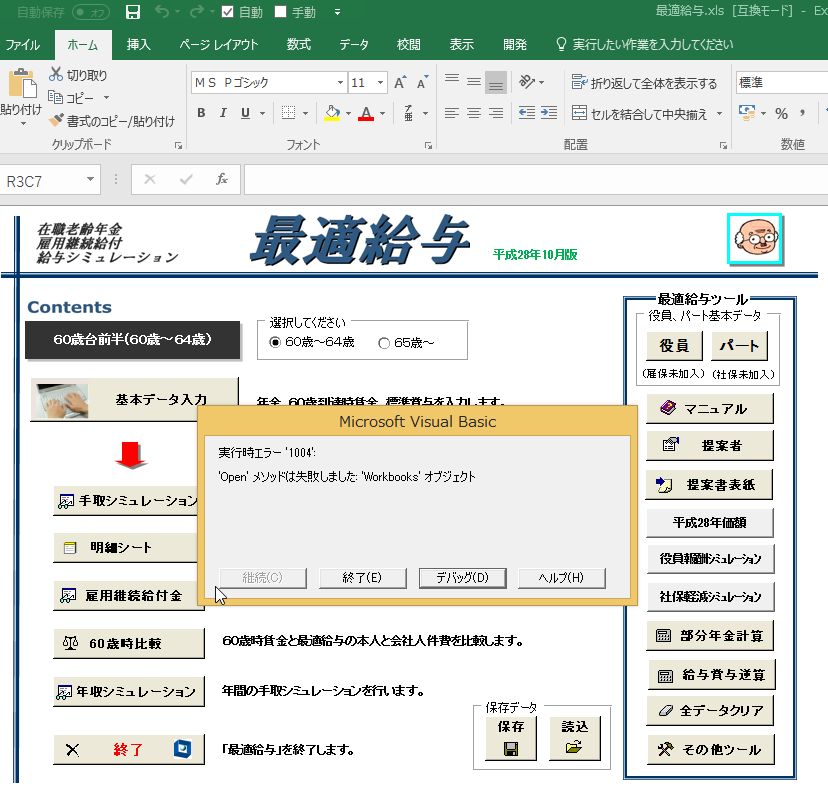Click the formula bar input field
Viewport: 828px width, 795px height.
[535, 179]
